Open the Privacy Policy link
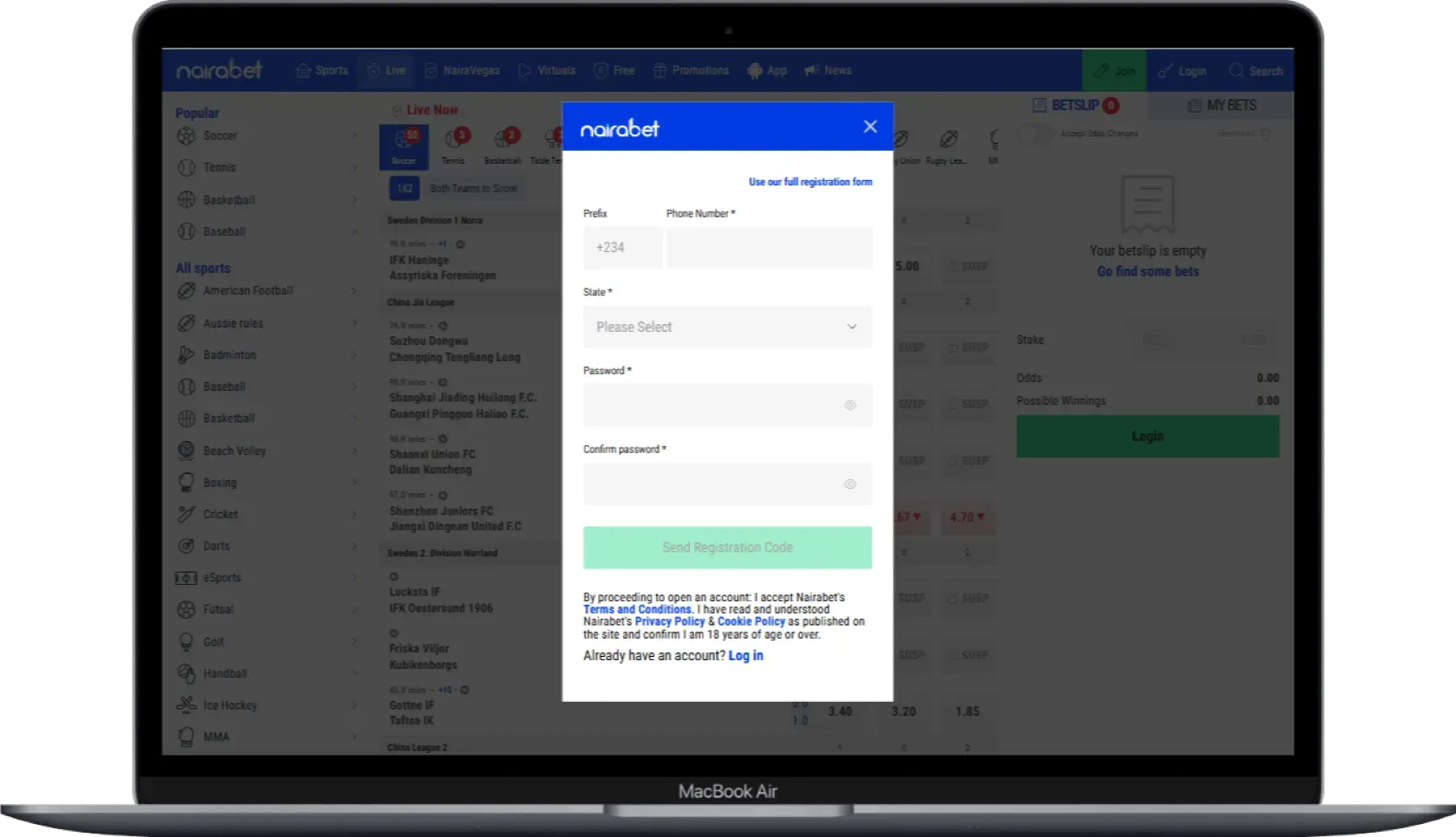 [670, 621]
